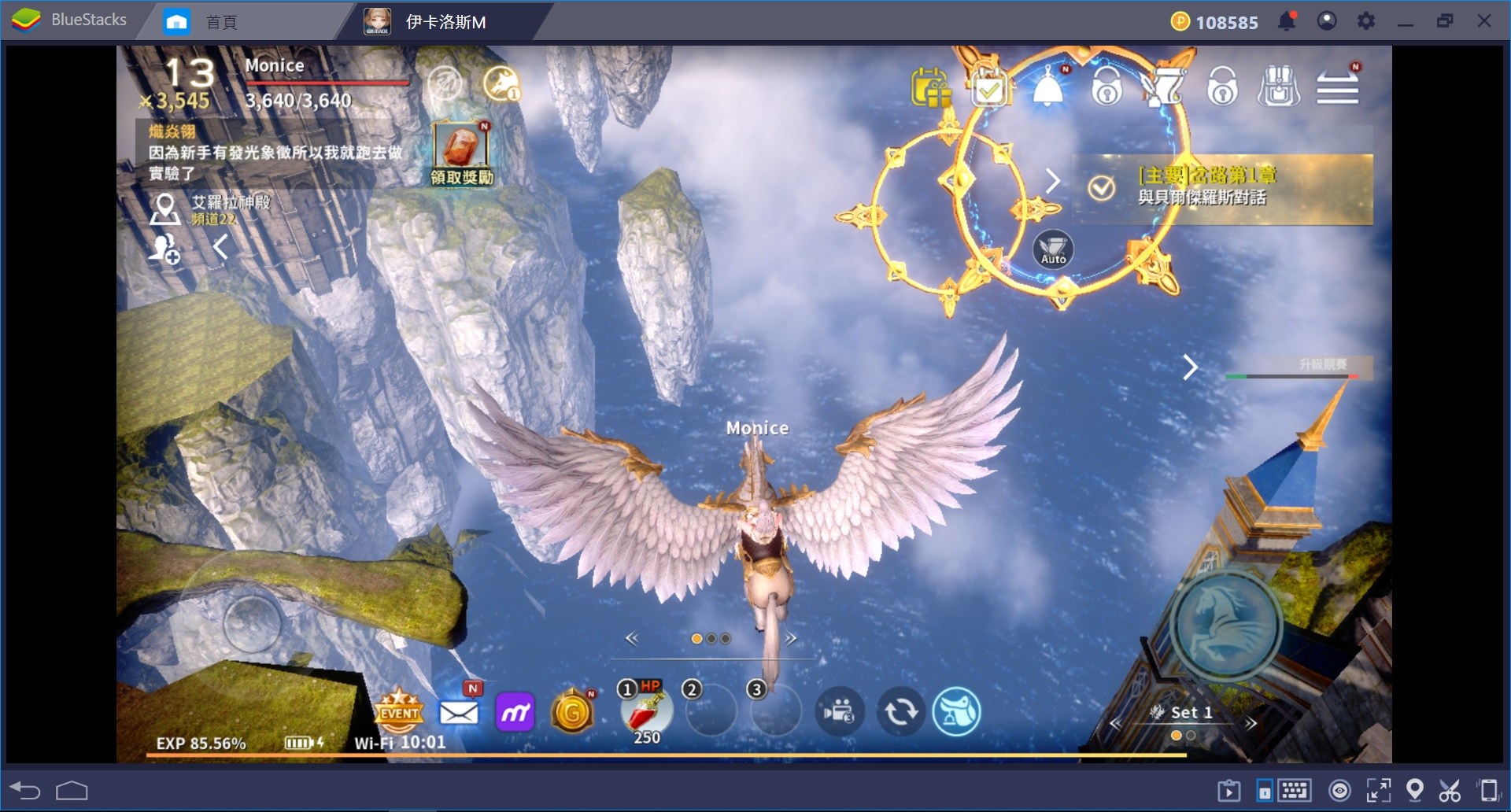The height and width of the screenshot is (812, 1511).
Task: Open the purple m app icon
Action: [515, 713]
